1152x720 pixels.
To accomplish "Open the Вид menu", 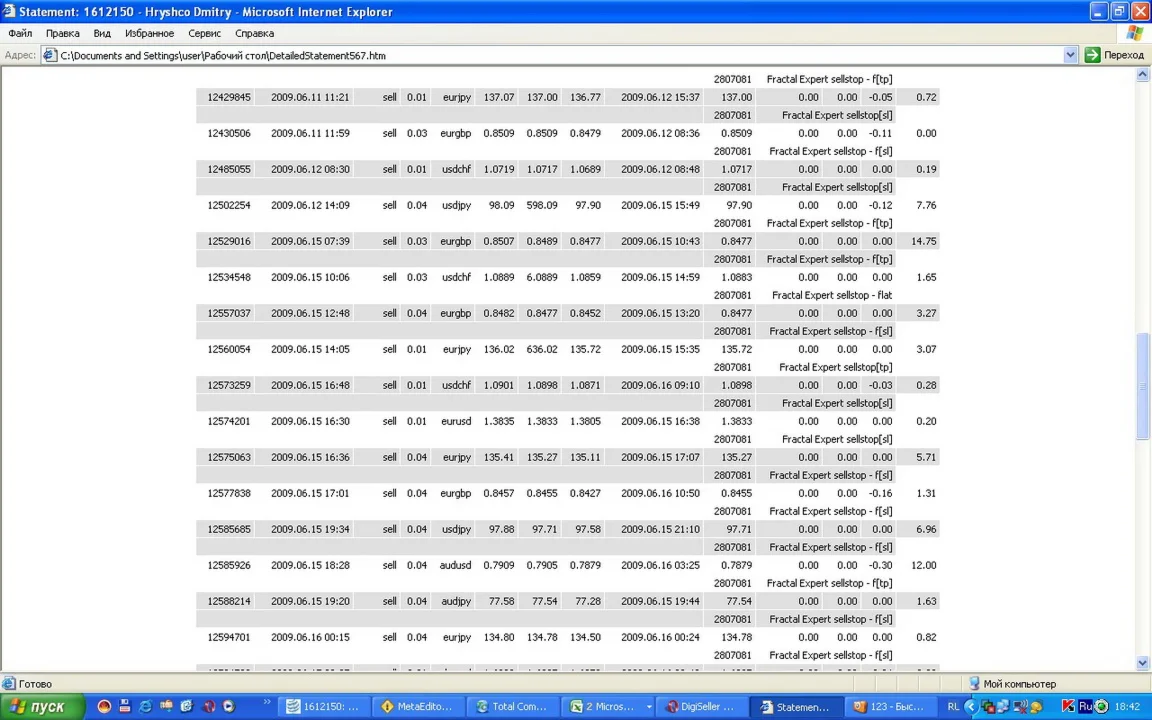I will pos(102,33).
